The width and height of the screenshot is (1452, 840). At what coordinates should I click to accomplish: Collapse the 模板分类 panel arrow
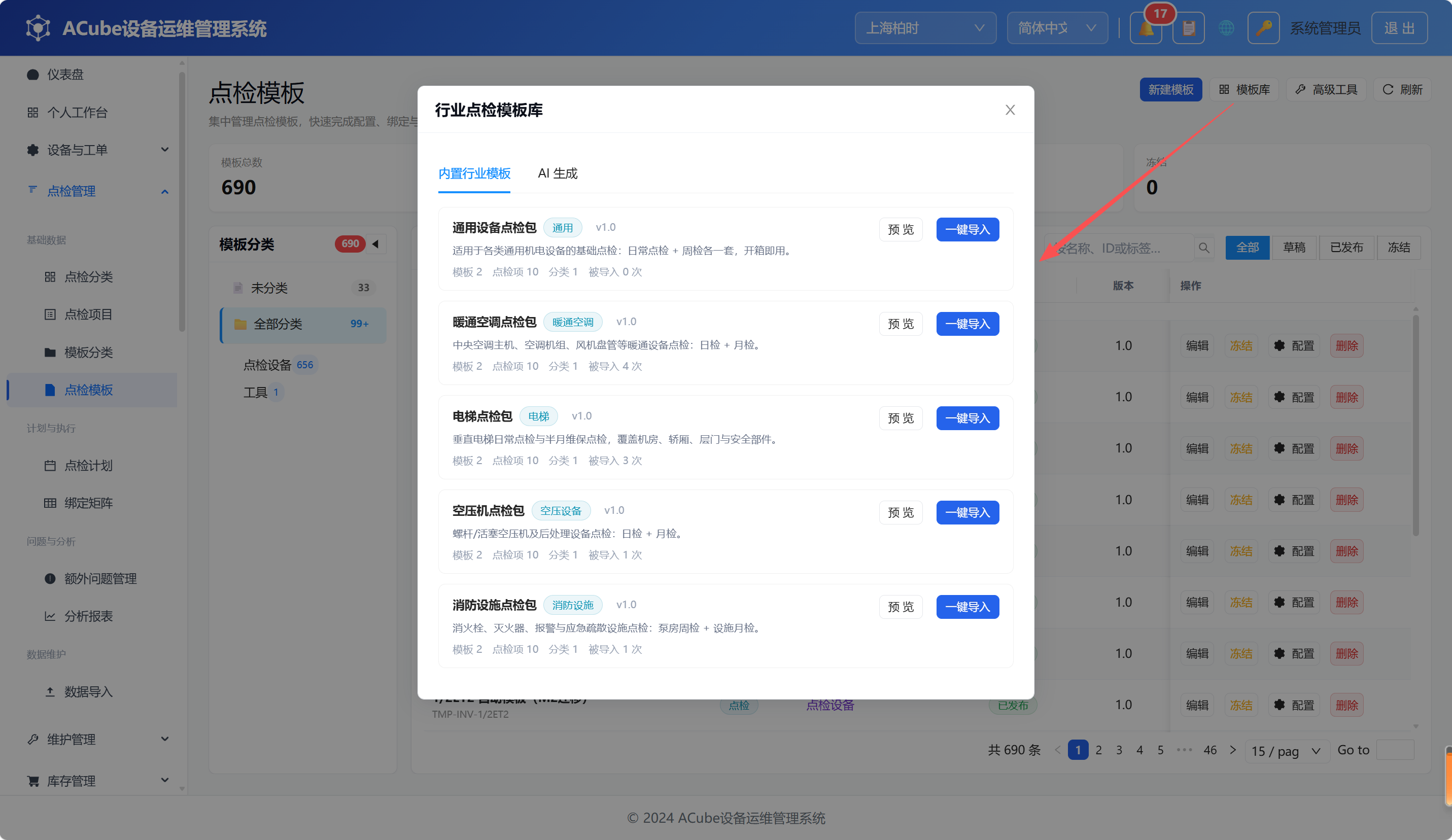pos(375,243)
